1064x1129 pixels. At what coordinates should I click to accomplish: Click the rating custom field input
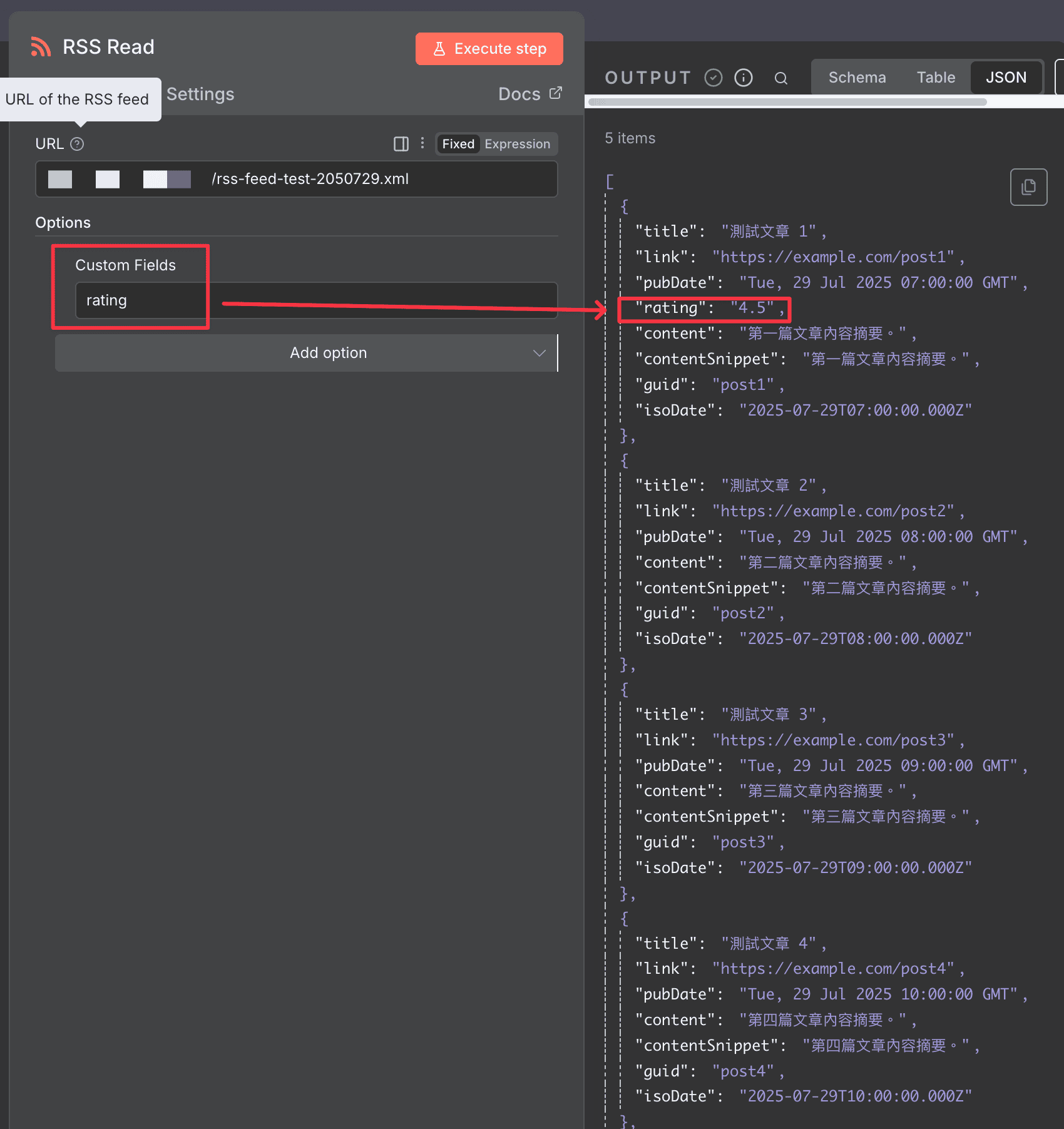[x=140, y=300]
